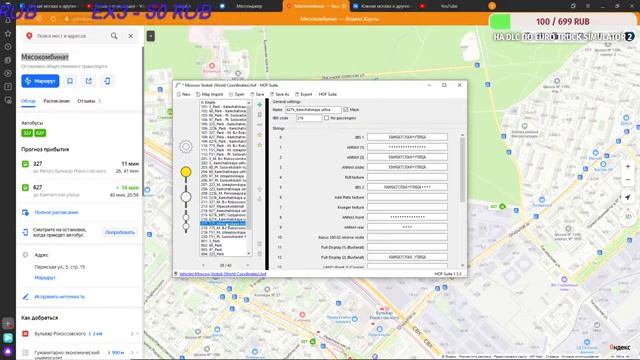The image size is (640, 360).
Task: Switch to the Обзор tab
Action: [x=28, y=101]
